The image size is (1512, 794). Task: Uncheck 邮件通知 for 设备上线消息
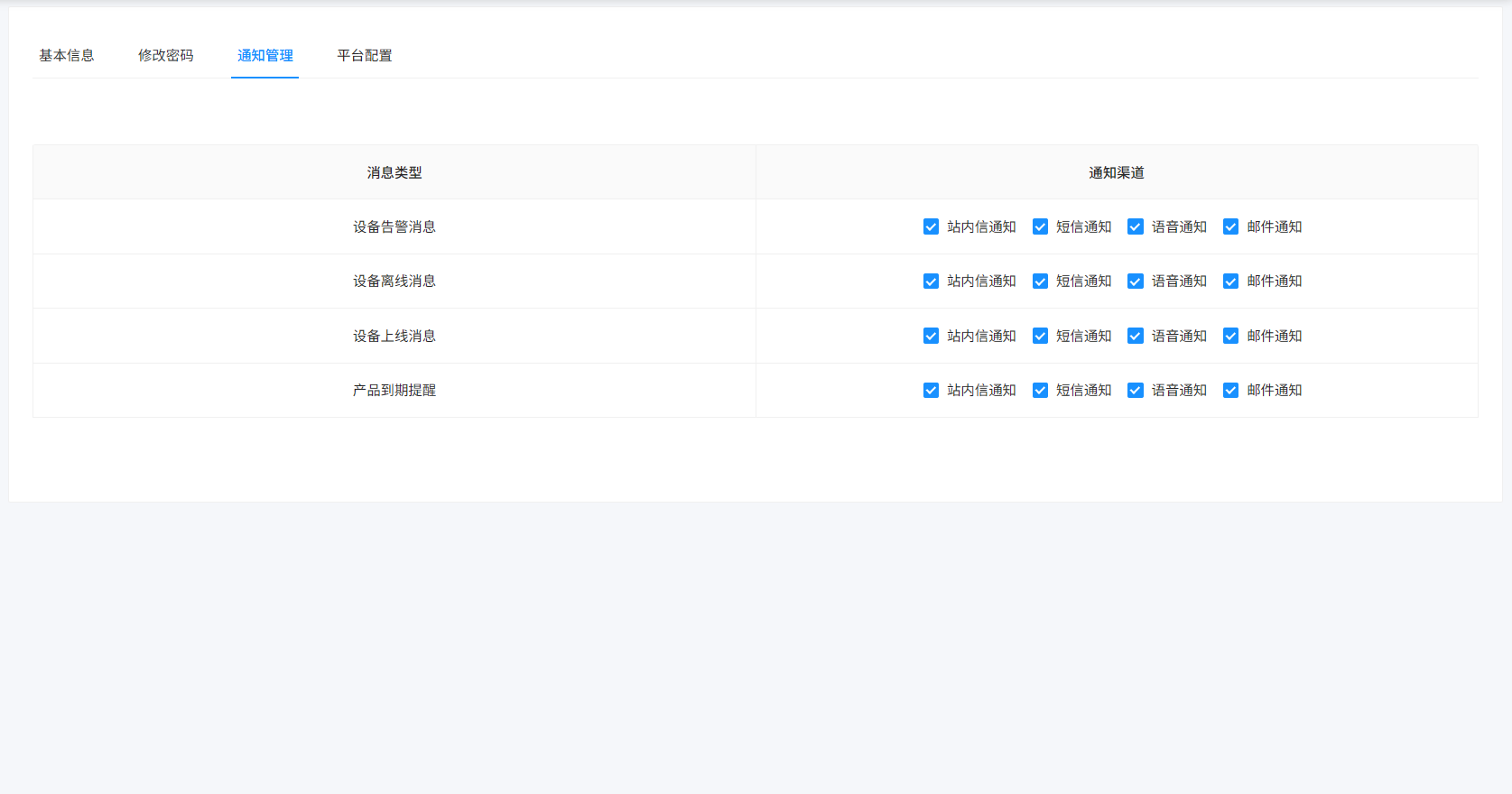point(1230,336)
